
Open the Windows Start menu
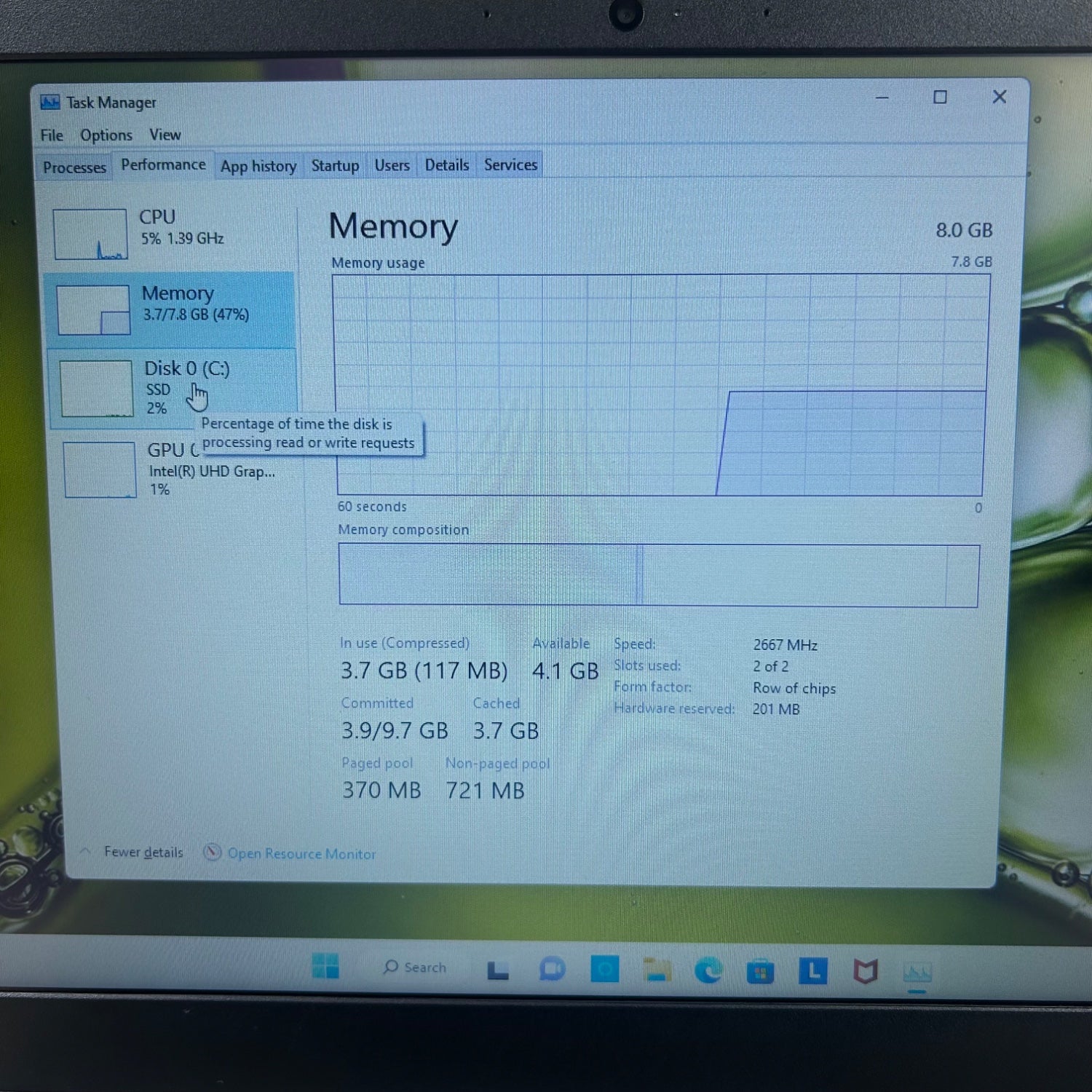[x=325, y=966]
